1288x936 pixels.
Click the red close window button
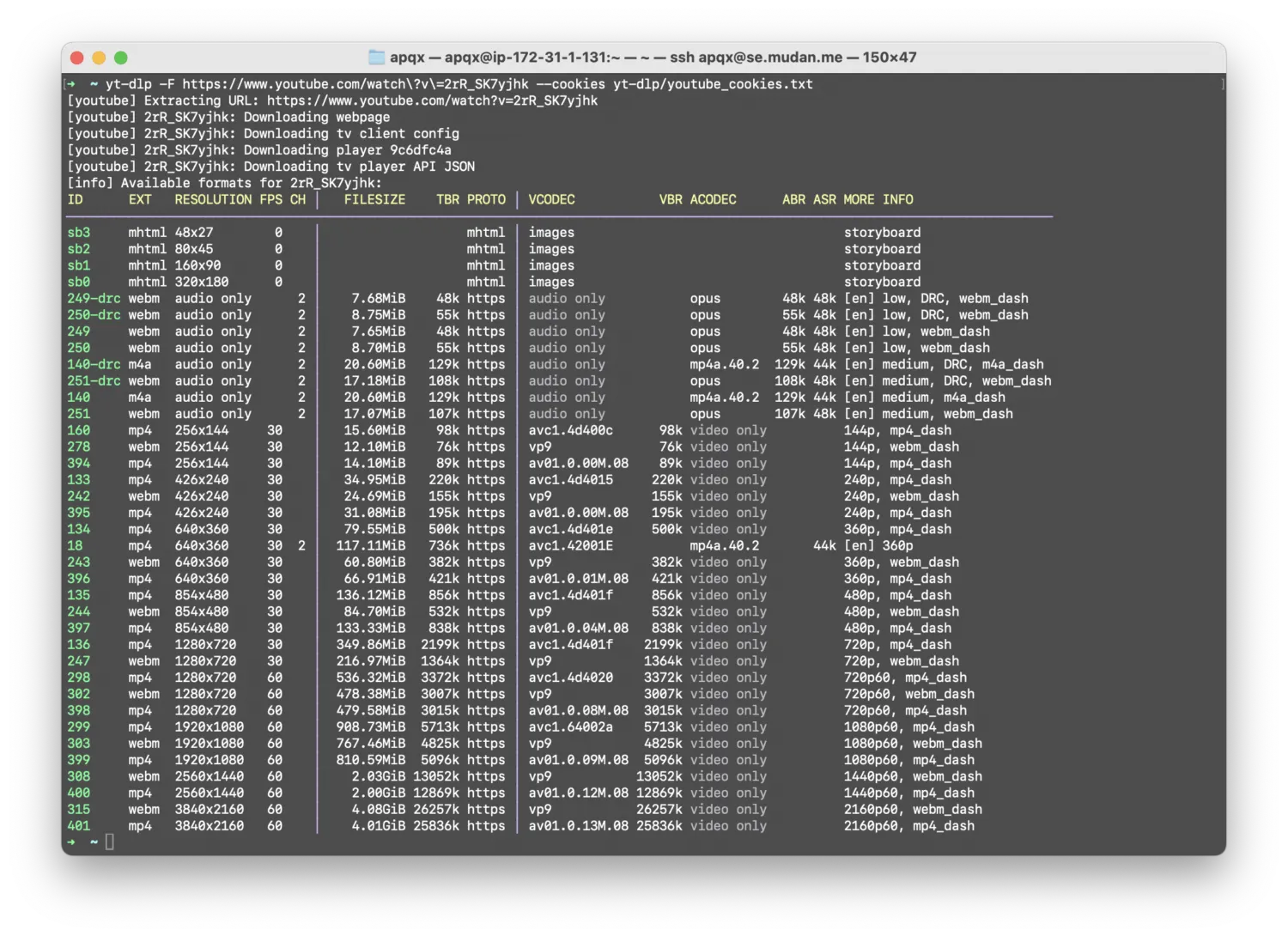coord(76,58)
